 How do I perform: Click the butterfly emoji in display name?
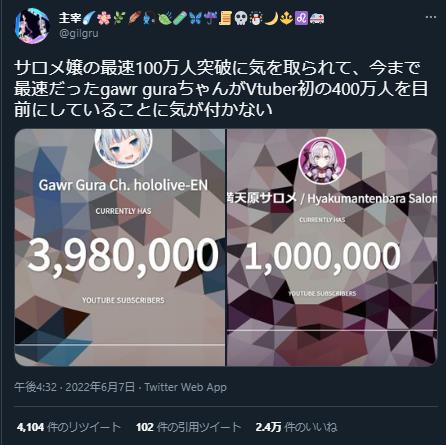(x=195, y=18)
